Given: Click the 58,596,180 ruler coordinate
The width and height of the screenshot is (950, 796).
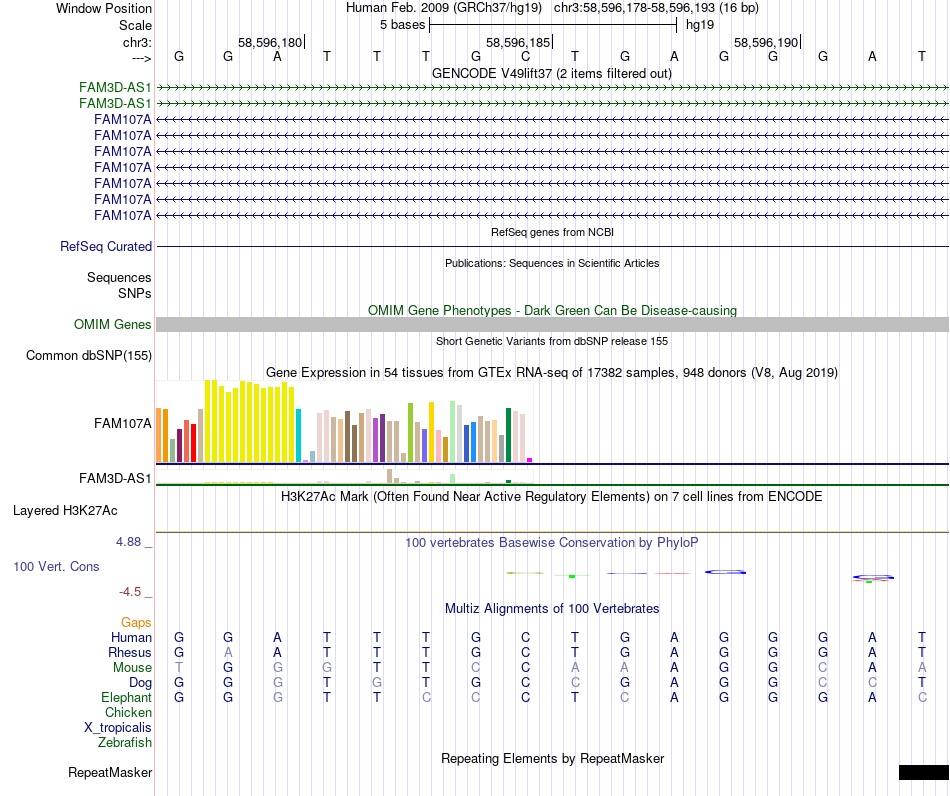Looking at the screenshot, I should [270, 42].
